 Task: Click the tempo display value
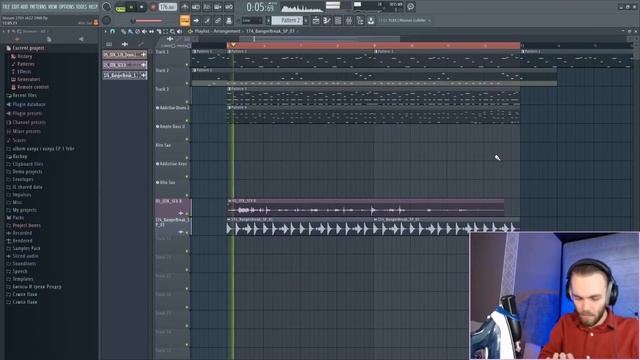168,7
